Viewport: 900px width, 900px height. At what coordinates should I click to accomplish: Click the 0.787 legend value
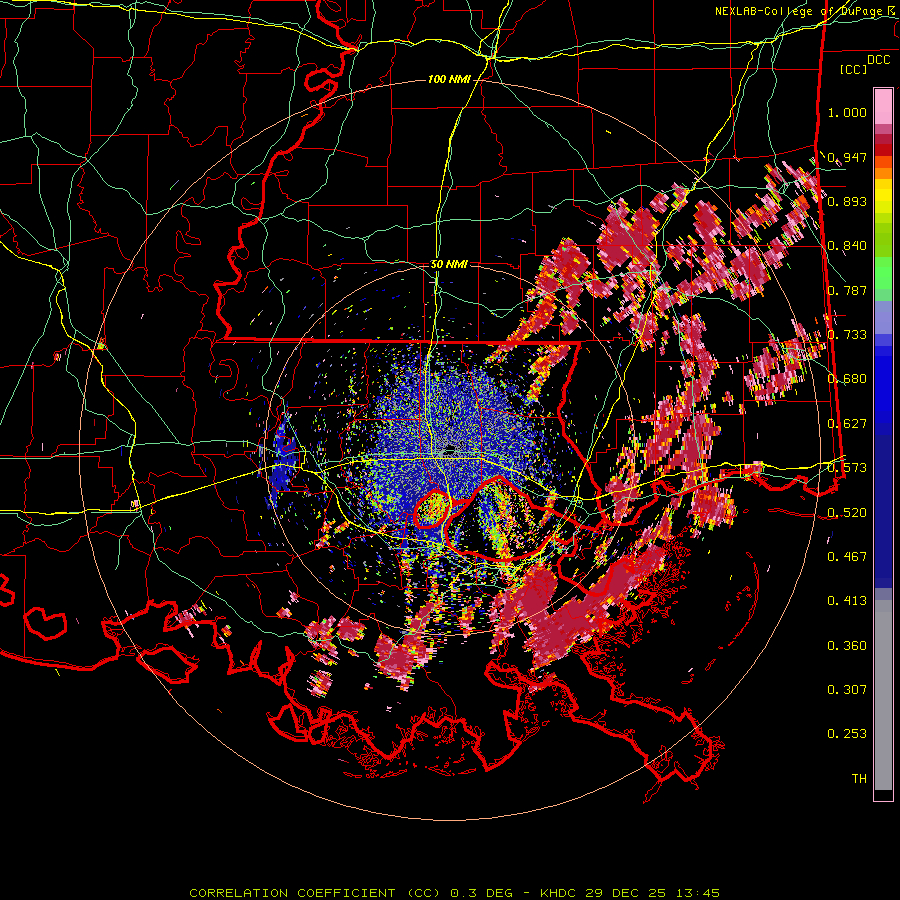click(x=847, y=290)
